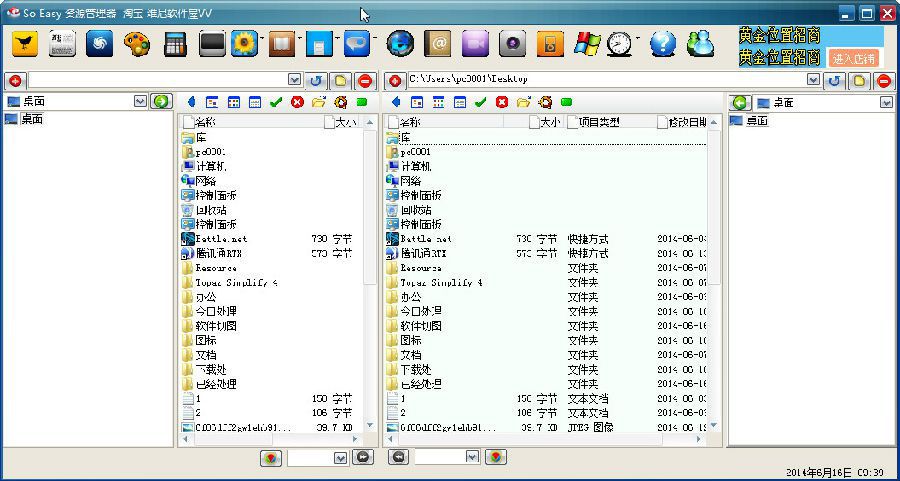Expand the left address bar dropdown
The width and height of the screenshot is (900, 481).
(294, 80)
